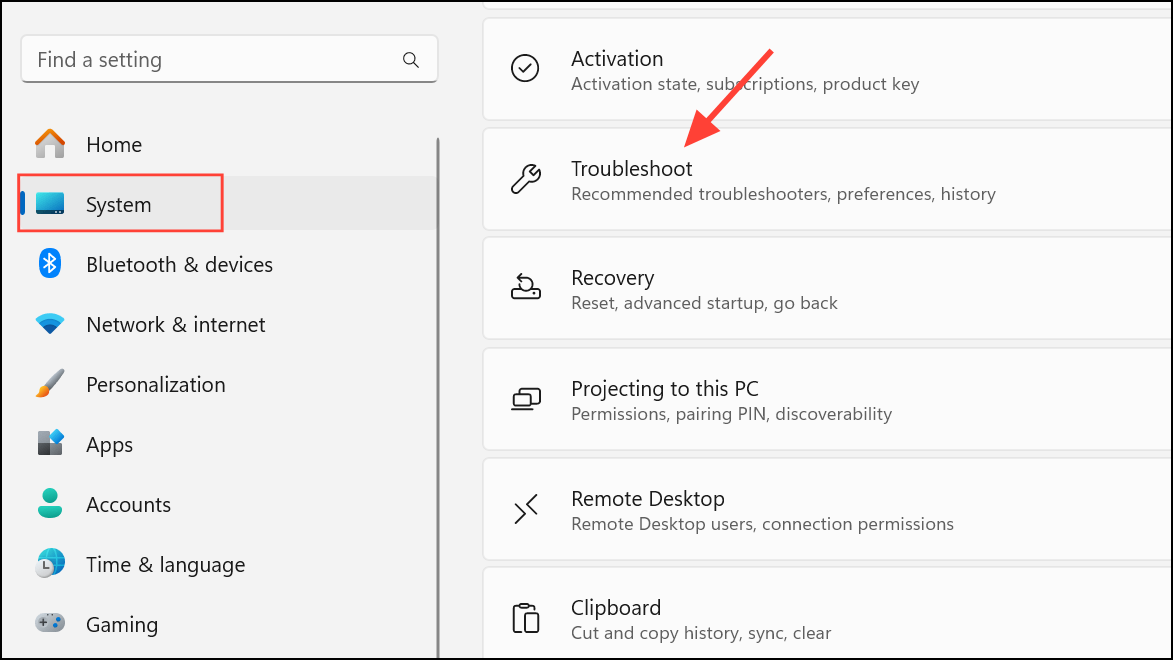Click the Find a setting search box
This screenshot has height=660, width=1173.
pyautogui.click(x=200, y=59)
